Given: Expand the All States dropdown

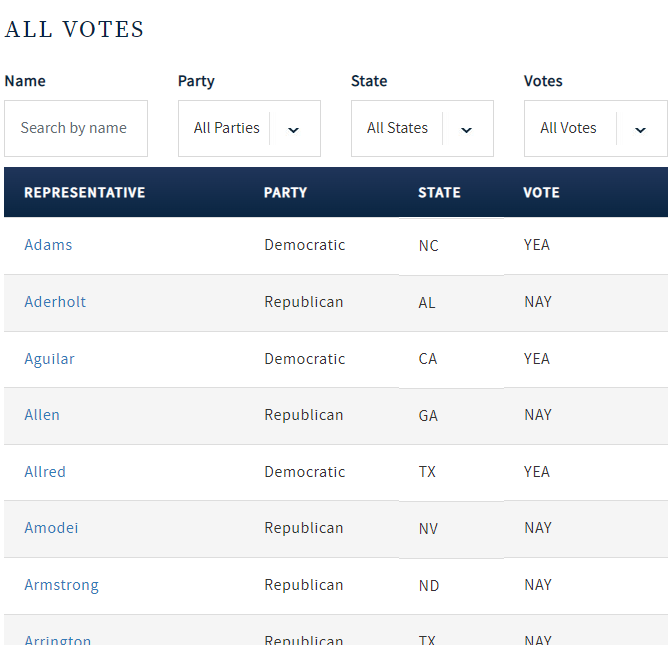Looking at the screenshot, I should pos(398,128).
